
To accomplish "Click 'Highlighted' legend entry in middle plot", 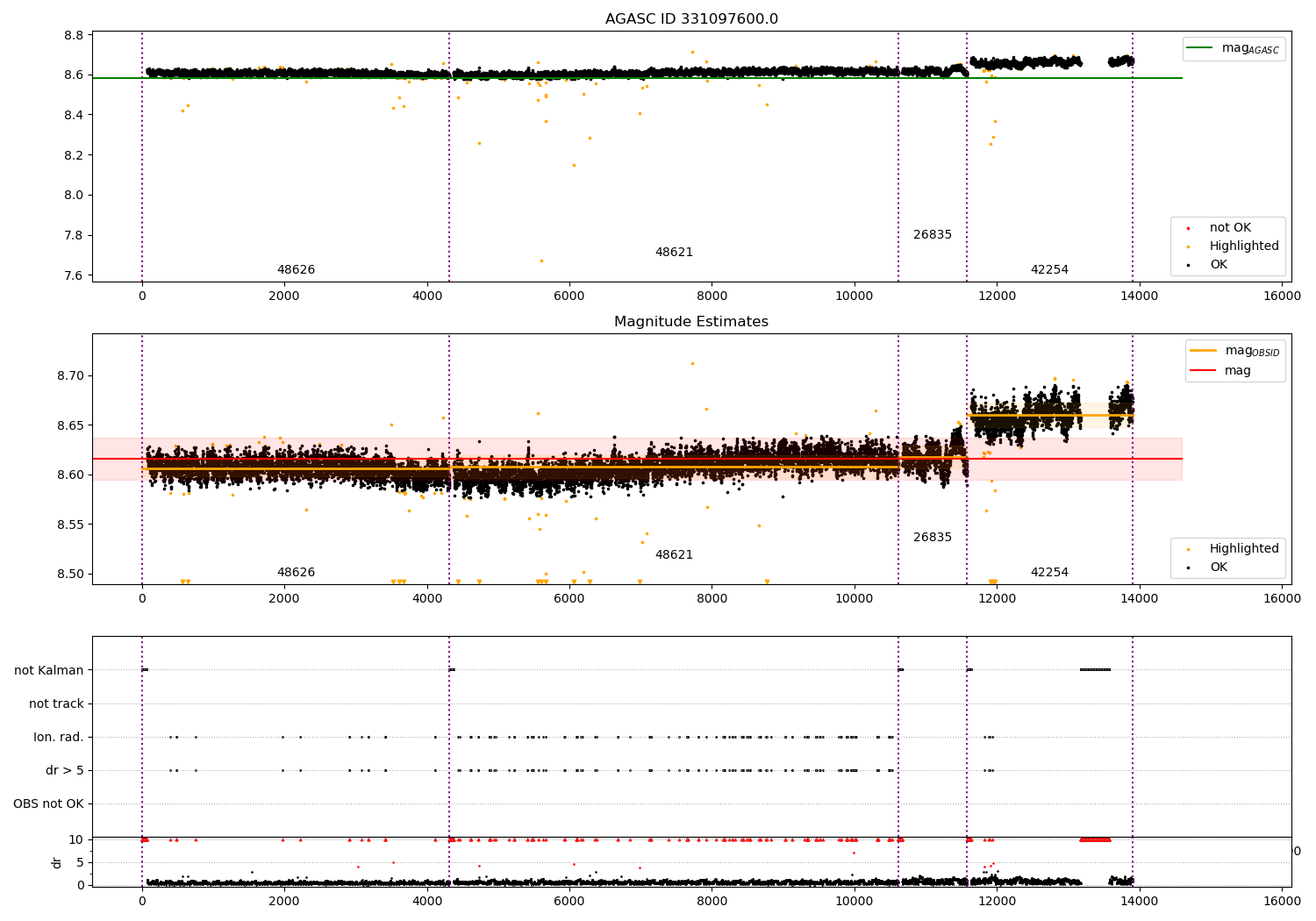I will [x=1244, y=549].
